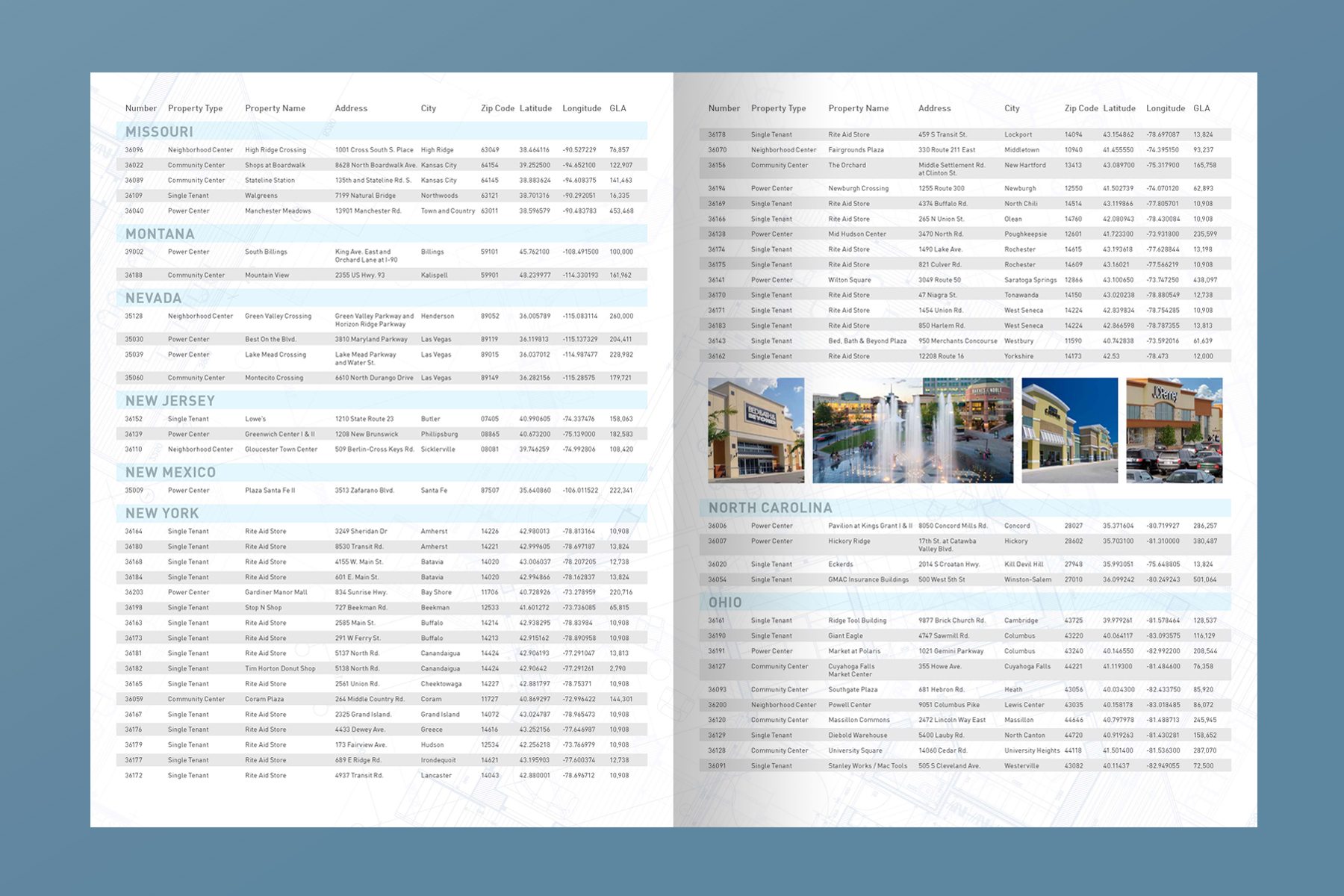This screenshot has height=896, width=1344.
Task: Click 'Southgate Plaza' property name
Action: (x=853, y=689)
